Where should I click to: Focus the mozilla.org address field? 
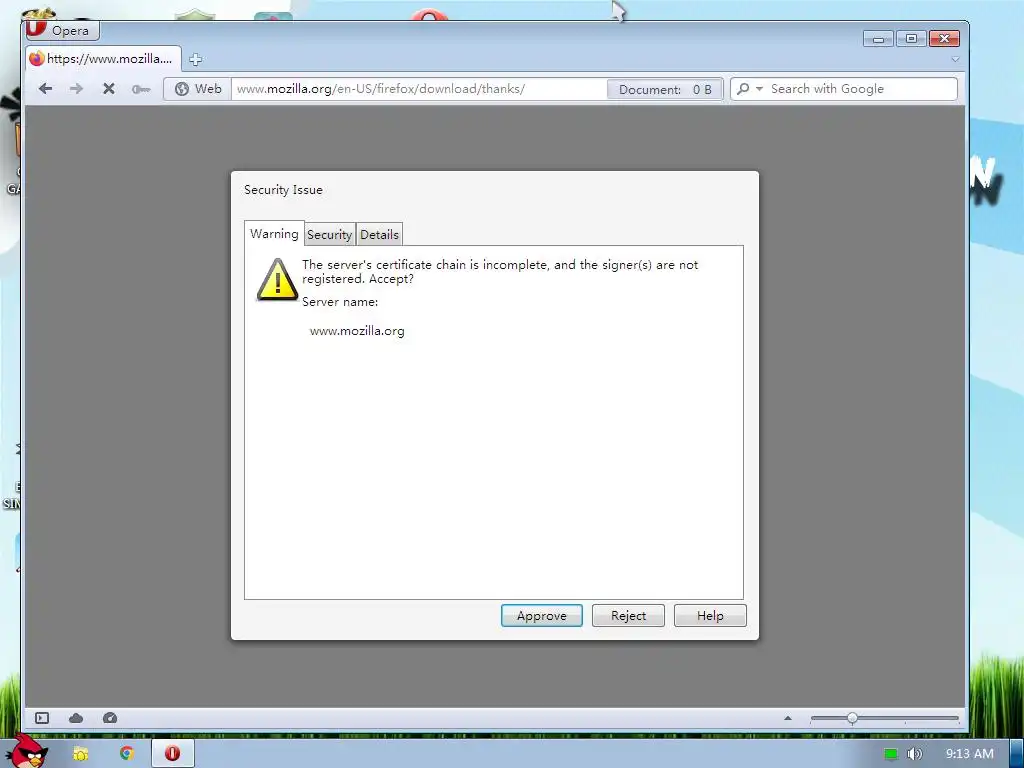click(418, 89)
